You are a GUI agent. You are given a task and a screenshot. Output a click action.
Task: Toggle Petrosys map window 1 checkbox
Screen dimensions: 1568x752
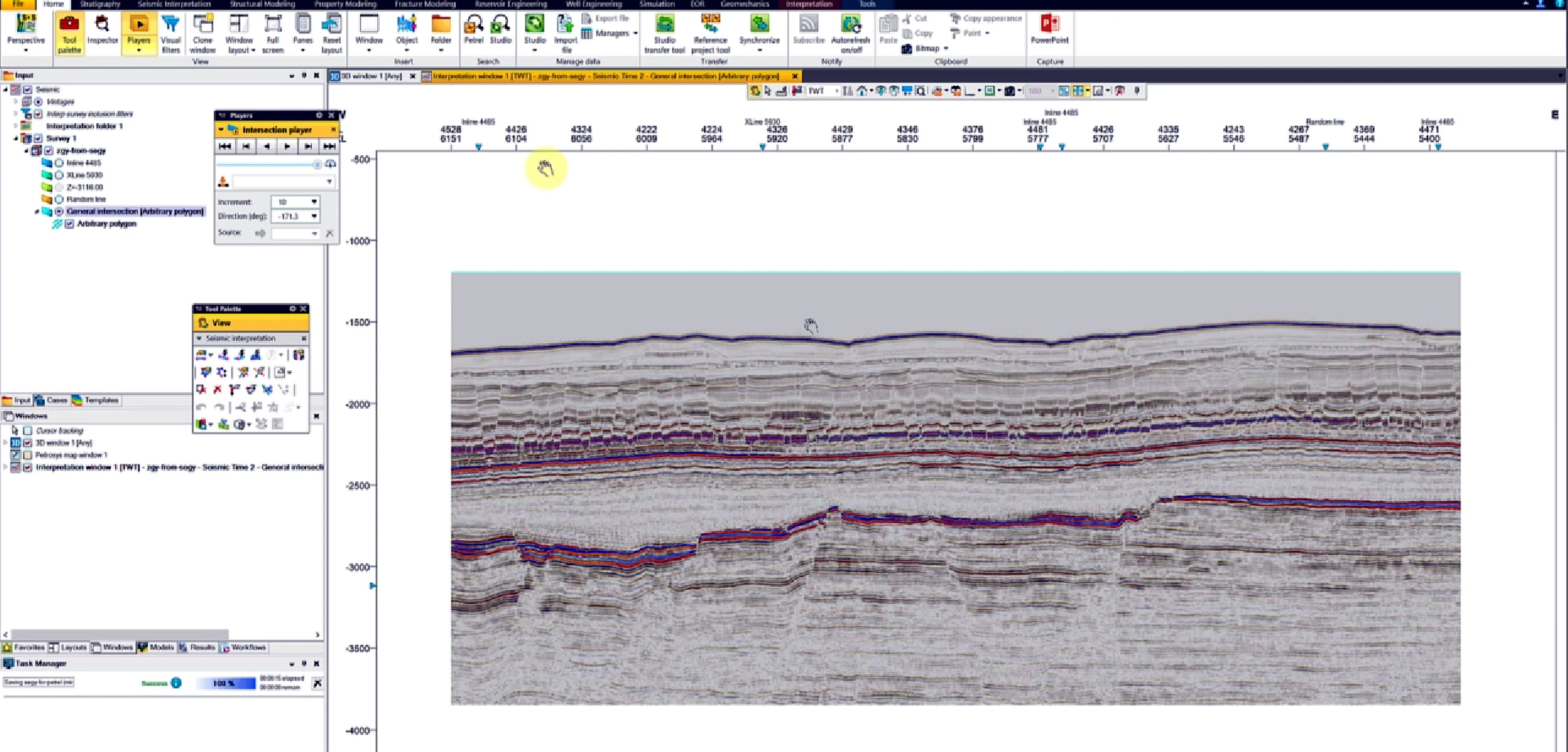[x=28, y=455]
